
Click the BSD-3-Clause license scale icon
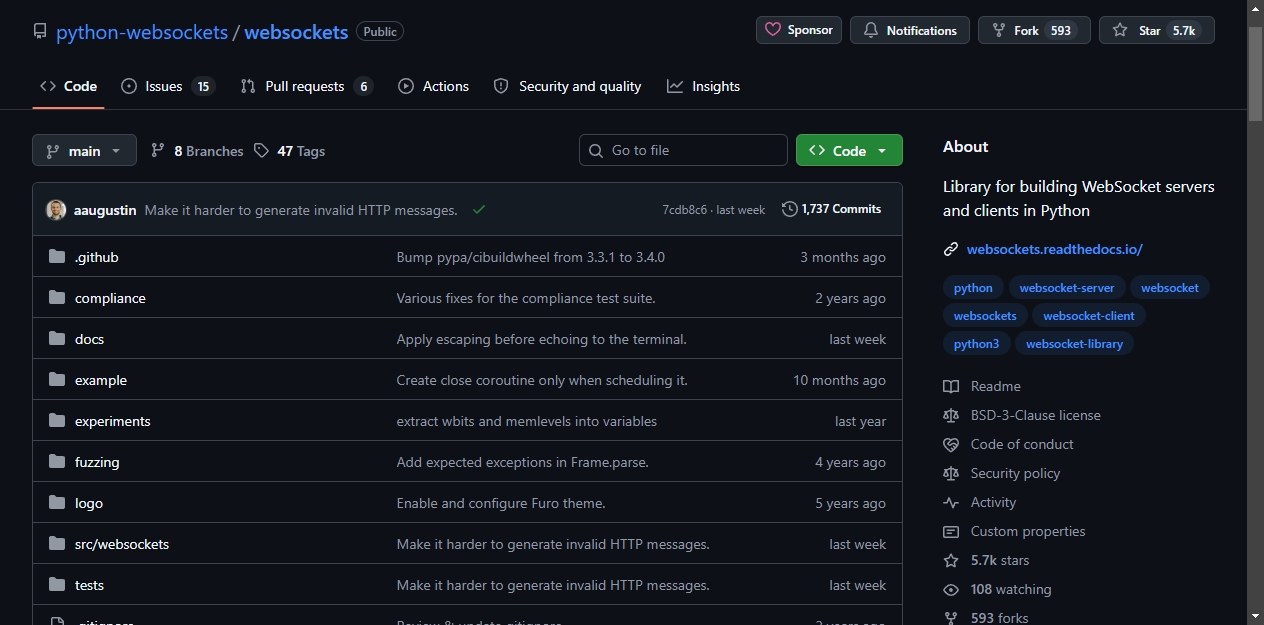(x=951, y=415)
